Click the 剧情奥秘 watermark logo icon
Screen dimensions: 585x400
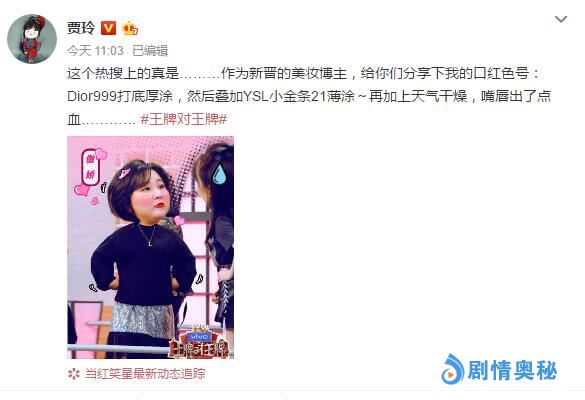(453, 369)
